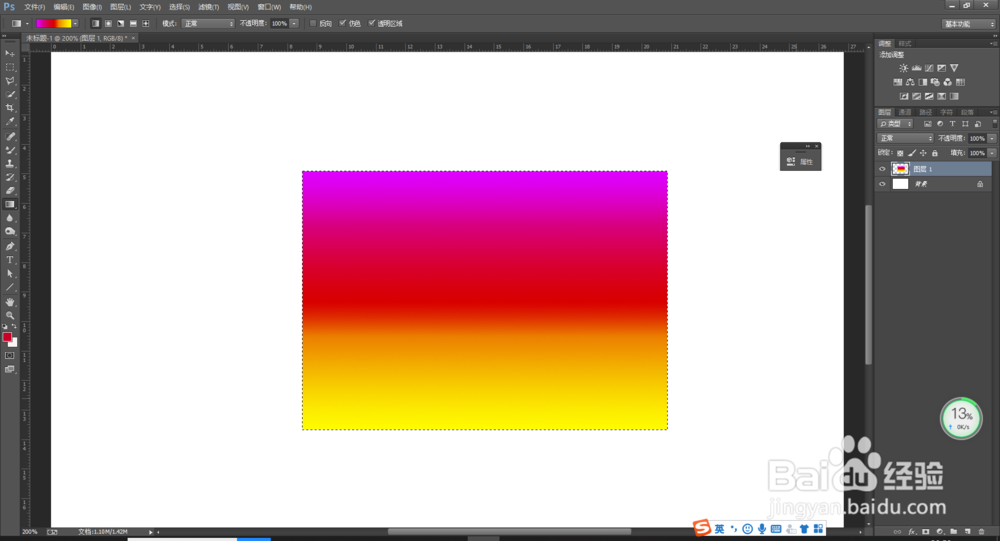Select the Rectangular Marquee tool
The height and width of the screenshot is (541, 1000).
click(x=10, y=67)
